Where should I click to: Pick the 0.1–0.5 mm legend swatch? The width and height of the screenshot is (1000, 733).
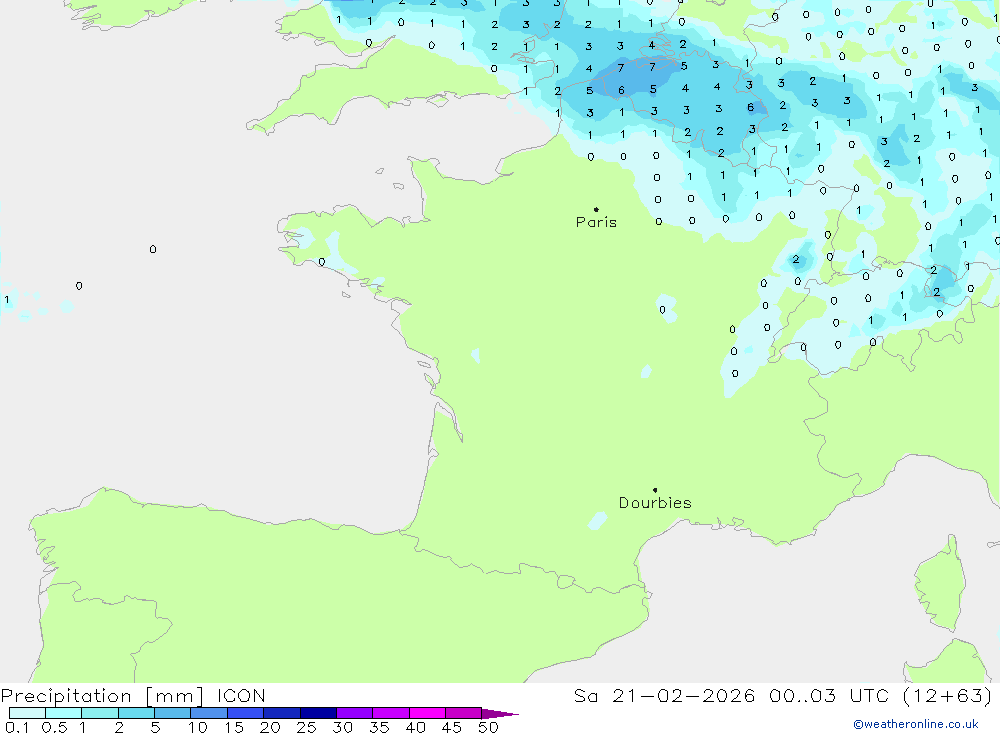[27, 713]
